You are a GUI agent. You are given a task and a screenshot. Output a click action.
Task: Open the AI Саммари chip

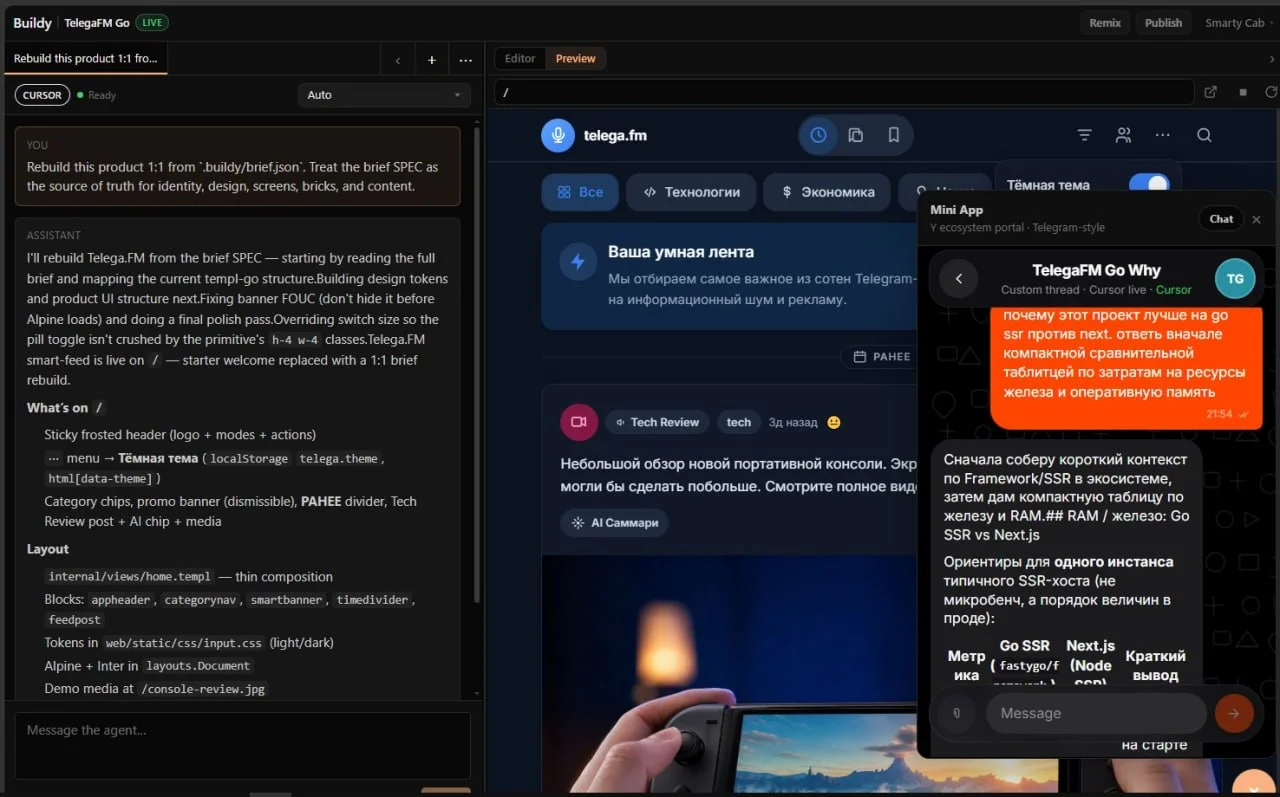pos(615,522)
